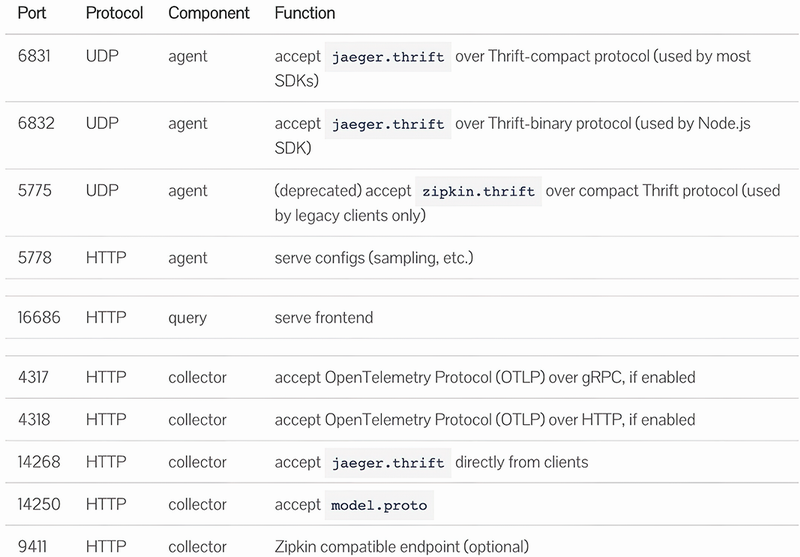The height and width of the screenshot is (557, 800).
Task: Select port number 5775
Action: [x=35, y=190]
